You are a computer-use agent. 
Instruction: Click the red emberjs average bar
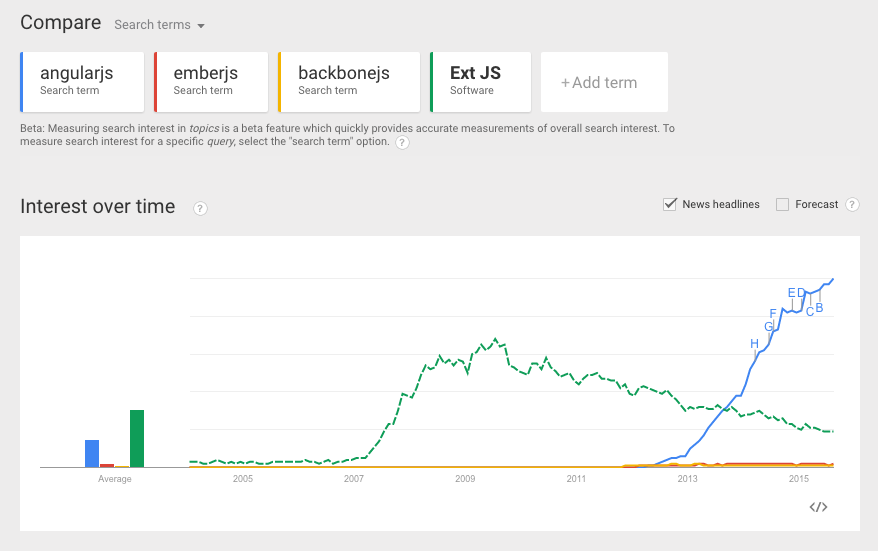(x=107, y=465)
